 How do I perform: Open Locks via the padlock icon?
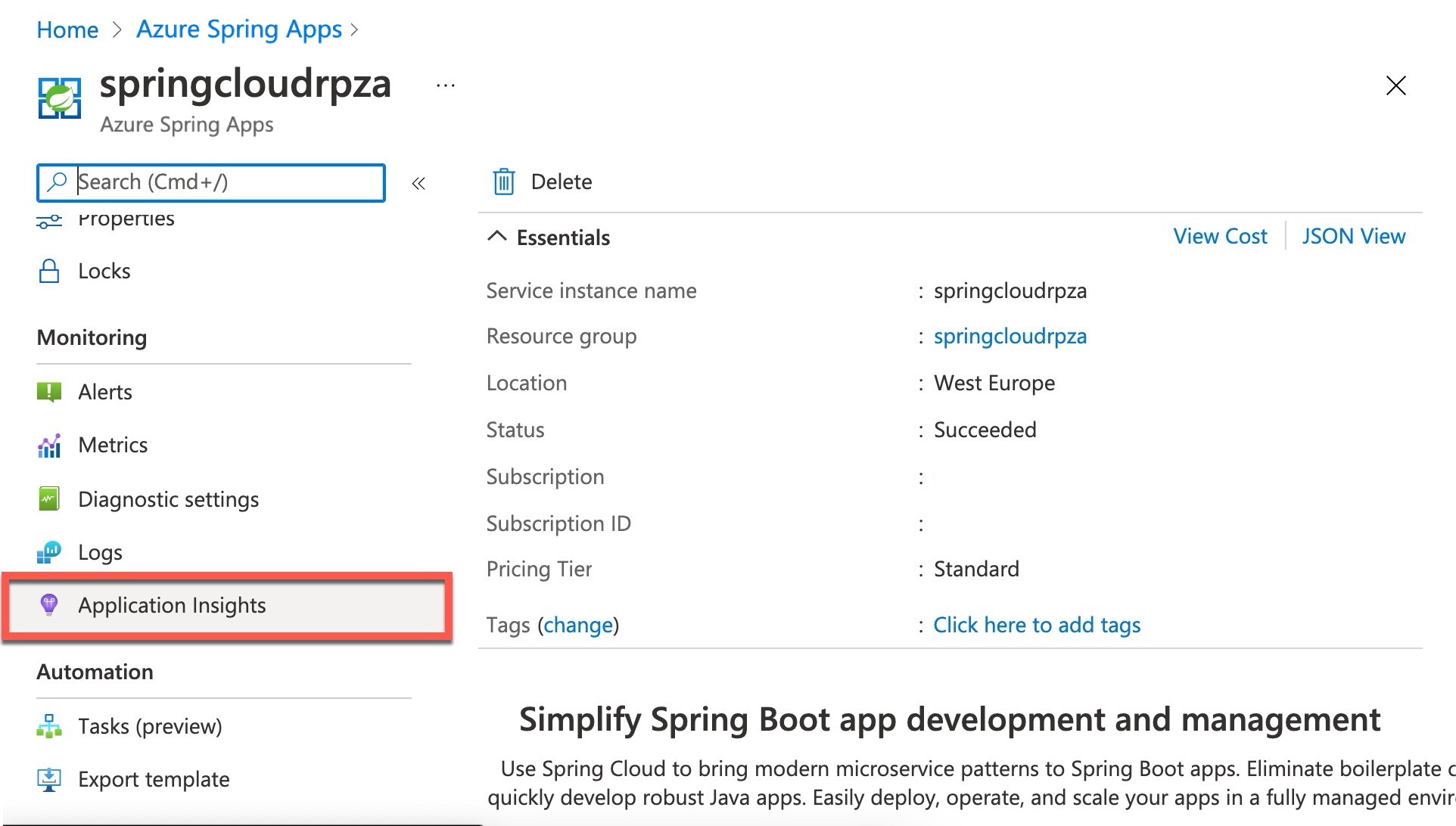49,271
